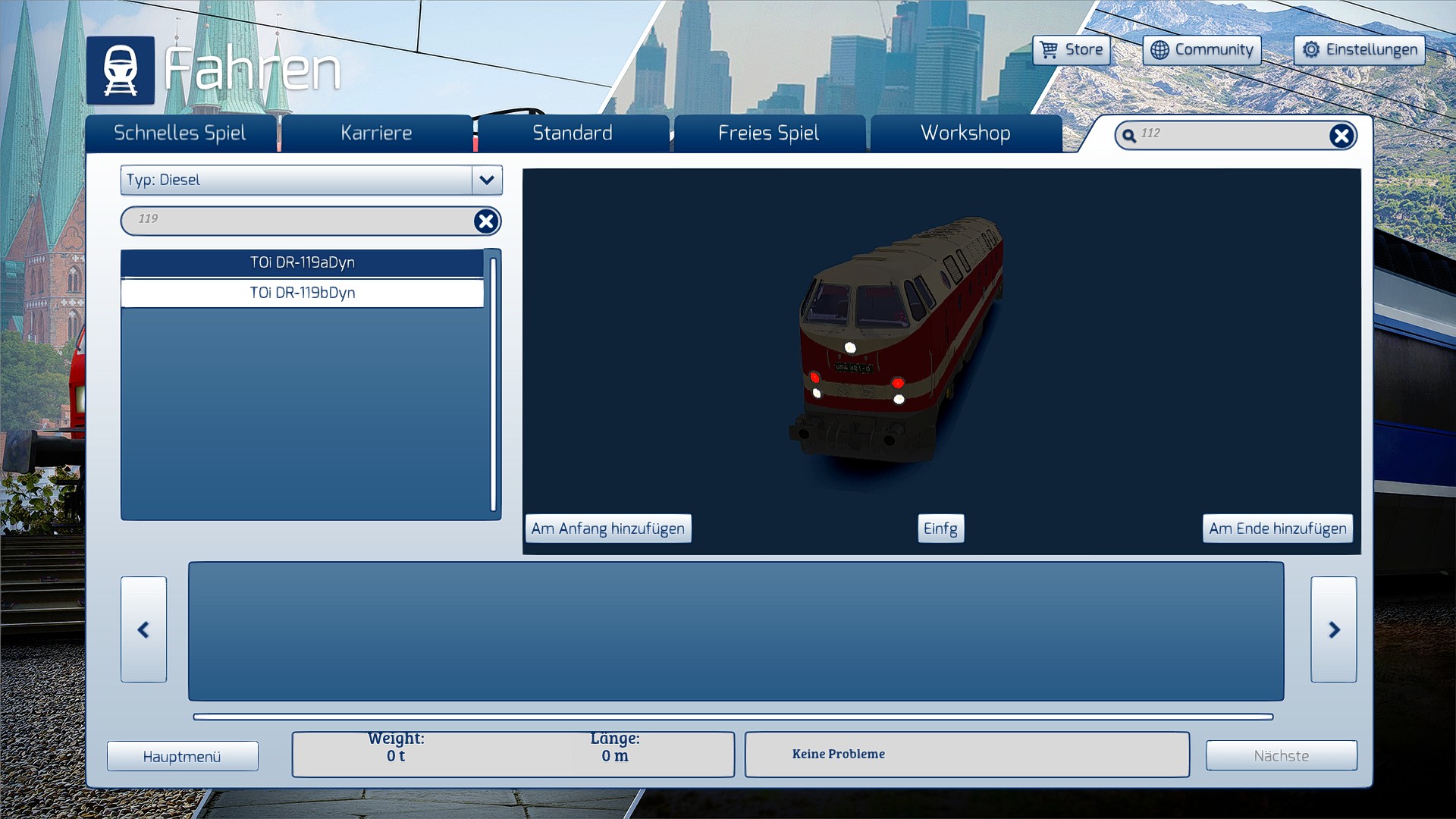Viewport: 1456px width, 819px height.
Task: Click the horizontal consist scrollbar
Action: (733, 717)
